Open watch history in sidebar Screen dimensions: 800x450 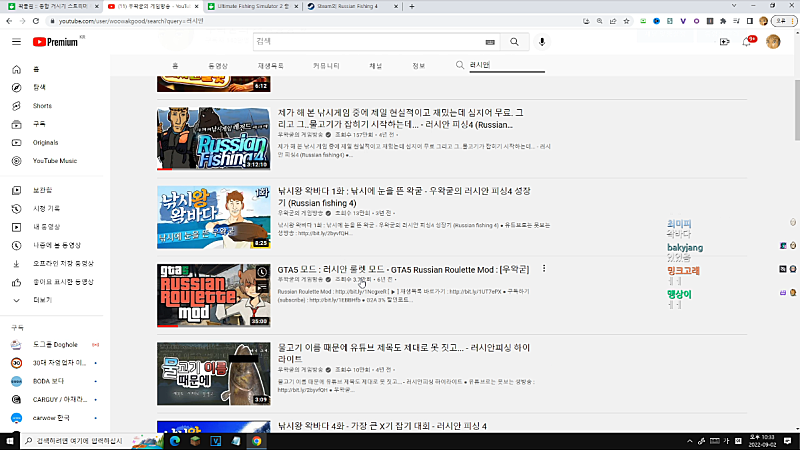[x=47, y=208]
